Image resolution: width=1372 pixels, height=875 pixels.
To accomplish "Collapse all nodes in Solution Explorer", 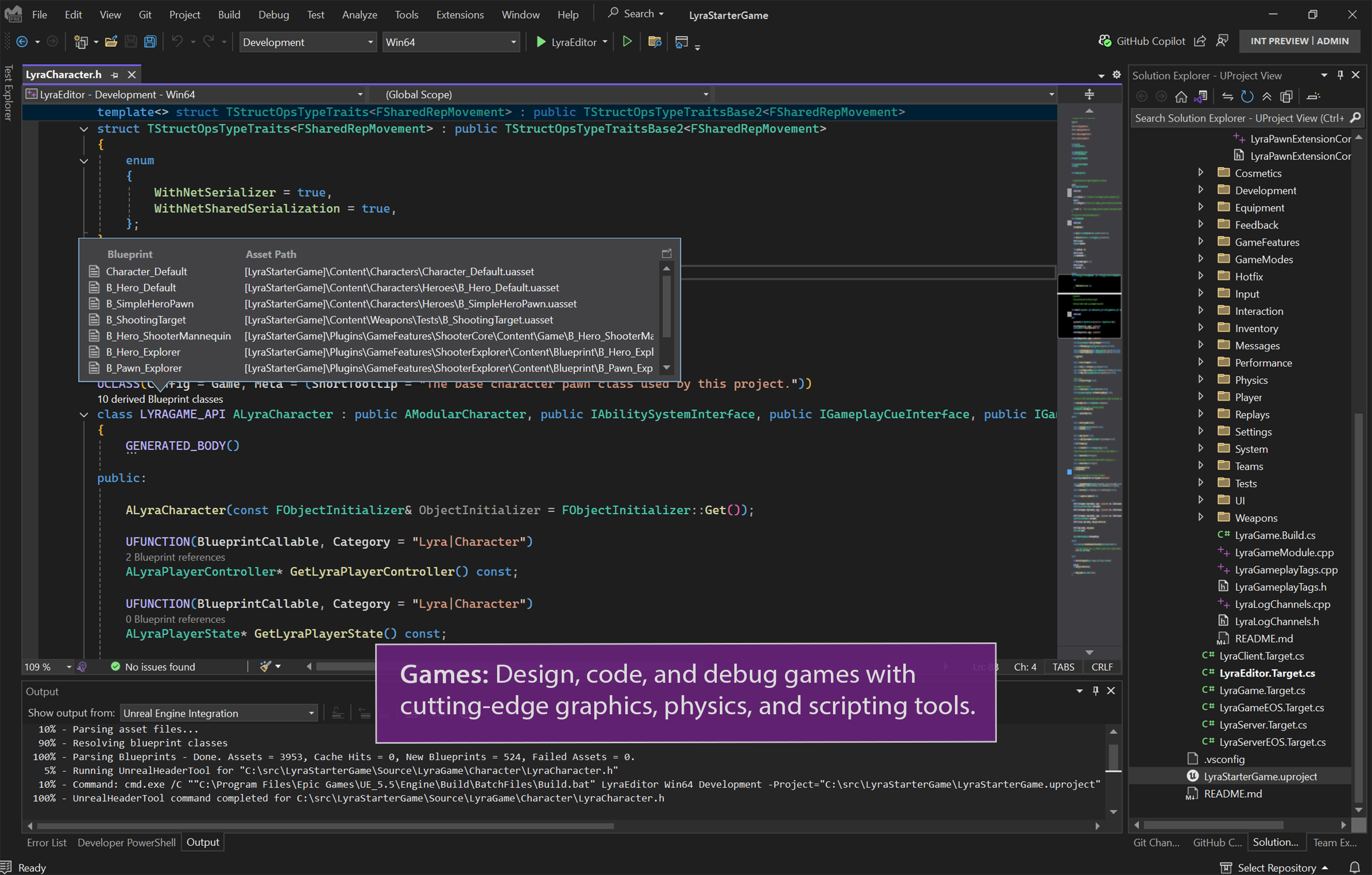I will (x=1267, y=96).
